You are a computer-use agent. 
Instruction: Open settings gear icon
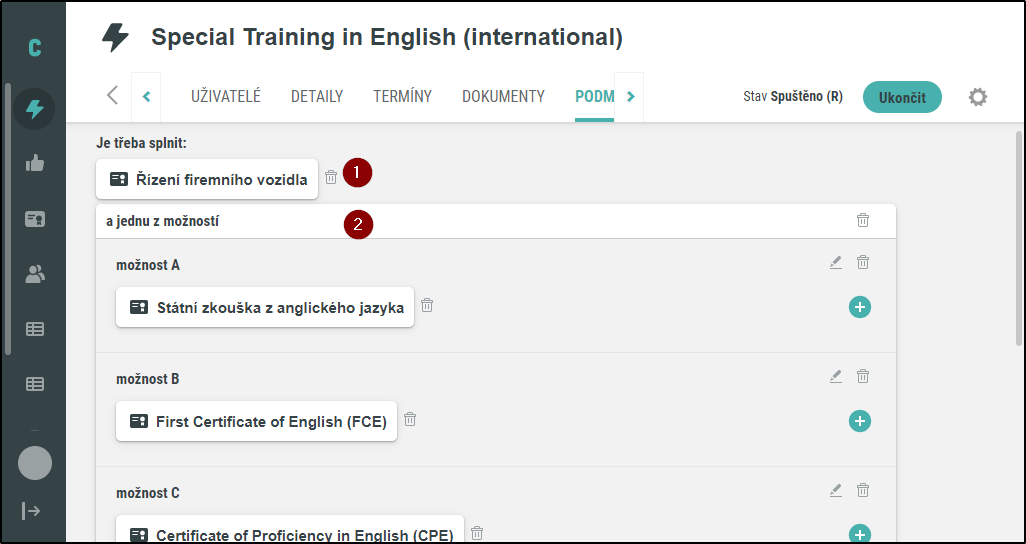pyautogui.click(x=978, y=98)
